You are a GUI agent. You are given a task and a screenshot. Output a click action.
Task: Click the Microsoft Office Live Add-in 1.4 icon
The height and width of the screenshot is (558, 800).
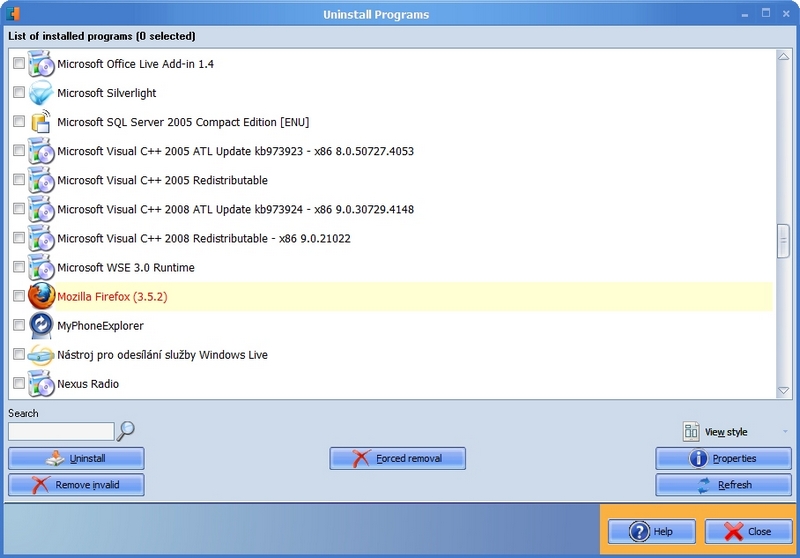[41, 64]
